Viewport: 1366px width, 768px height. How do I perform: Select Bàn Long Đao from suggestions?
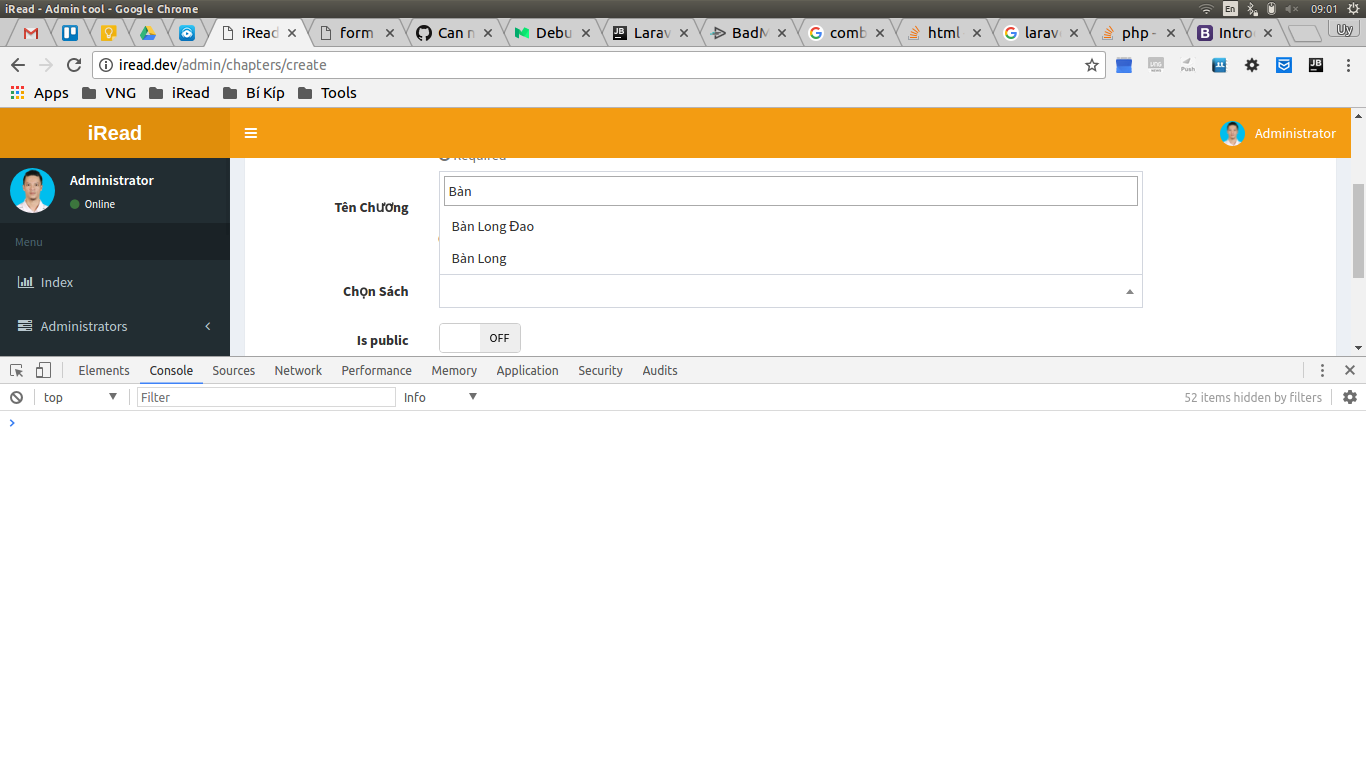click(x=492, y=226)
